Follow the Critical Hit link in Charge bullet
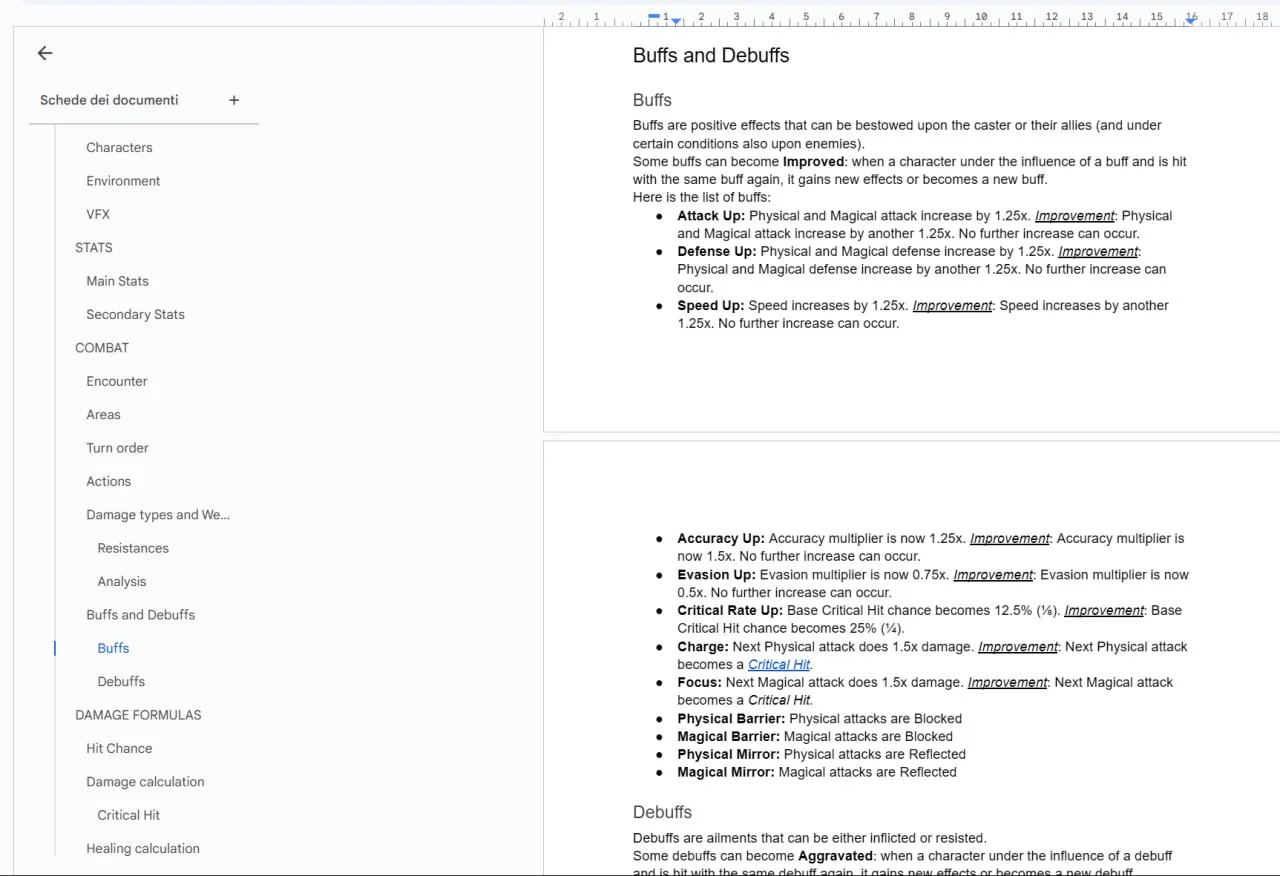 [x=779, y=665]
